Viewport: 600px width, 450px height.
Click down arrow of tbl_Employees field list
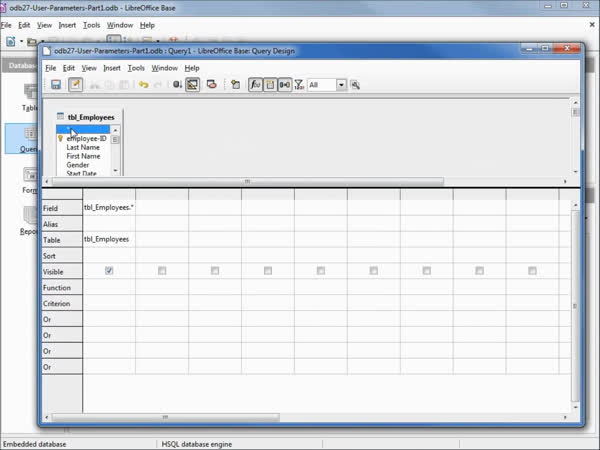pos(116,171)
